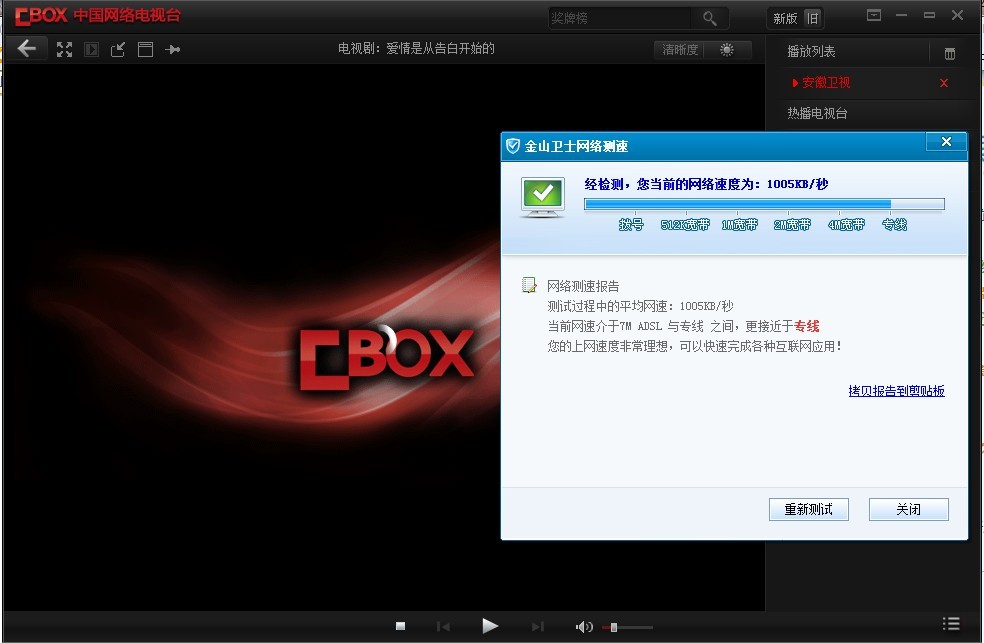Click the 专线 speed scale label
Screen dimensions: 984x643
[894, 225]
